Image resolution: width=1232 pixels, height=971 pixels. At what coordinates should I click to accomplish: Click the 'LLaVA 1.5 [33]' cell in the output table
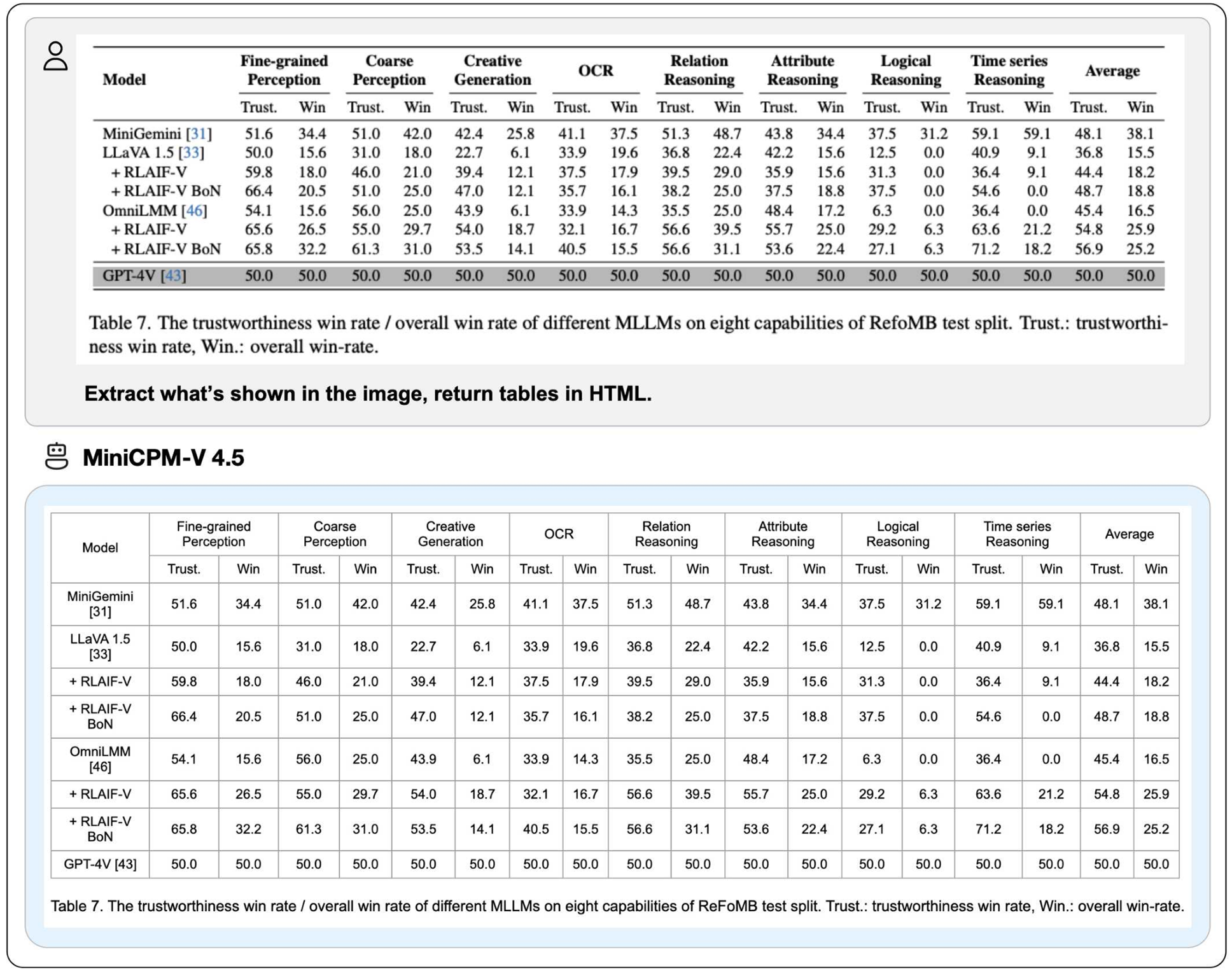coord(100,646)
